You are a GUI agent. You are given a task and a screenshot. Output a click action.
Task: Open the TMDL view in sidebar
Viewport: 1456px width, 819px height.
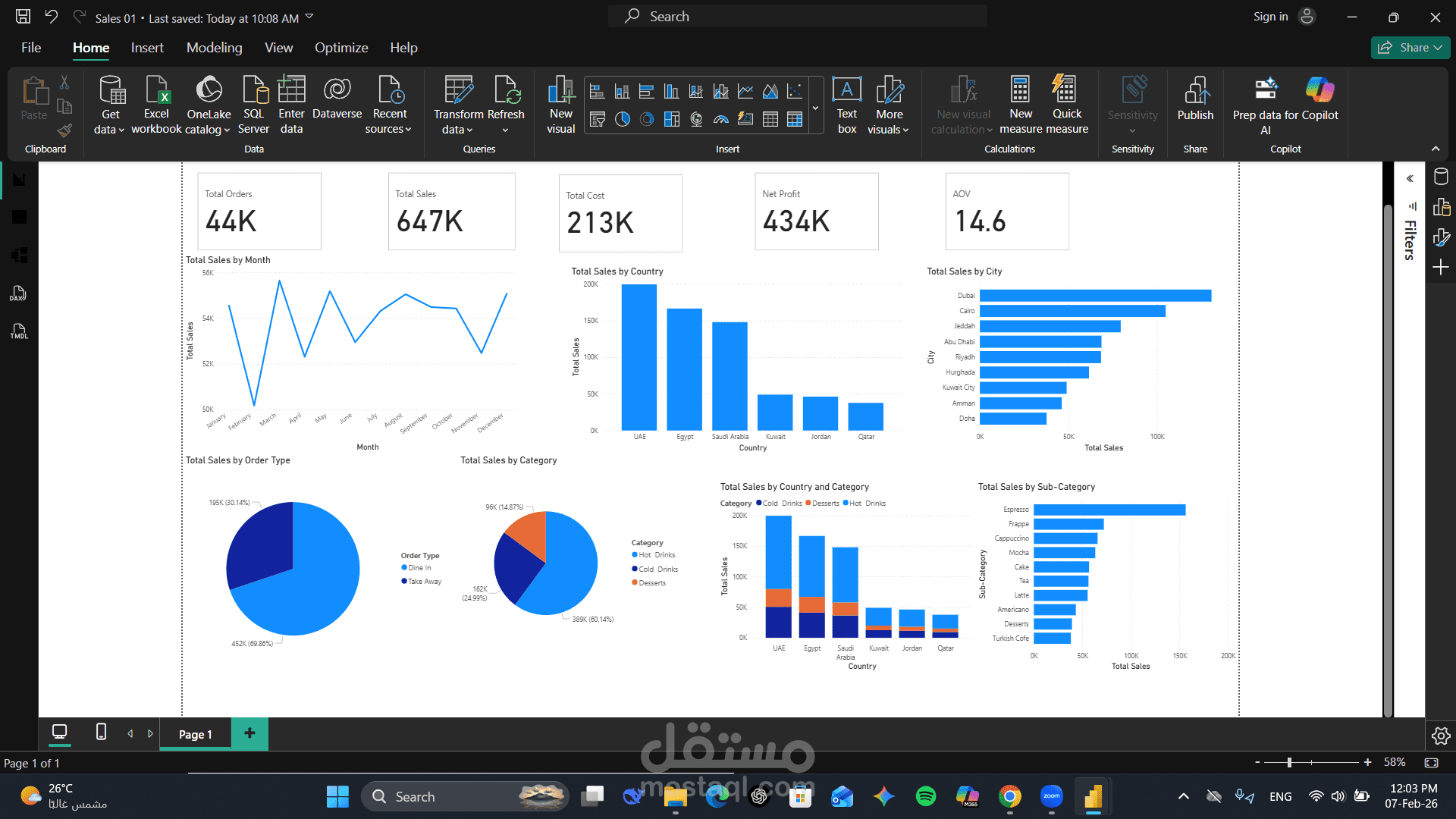click(18, 331)
